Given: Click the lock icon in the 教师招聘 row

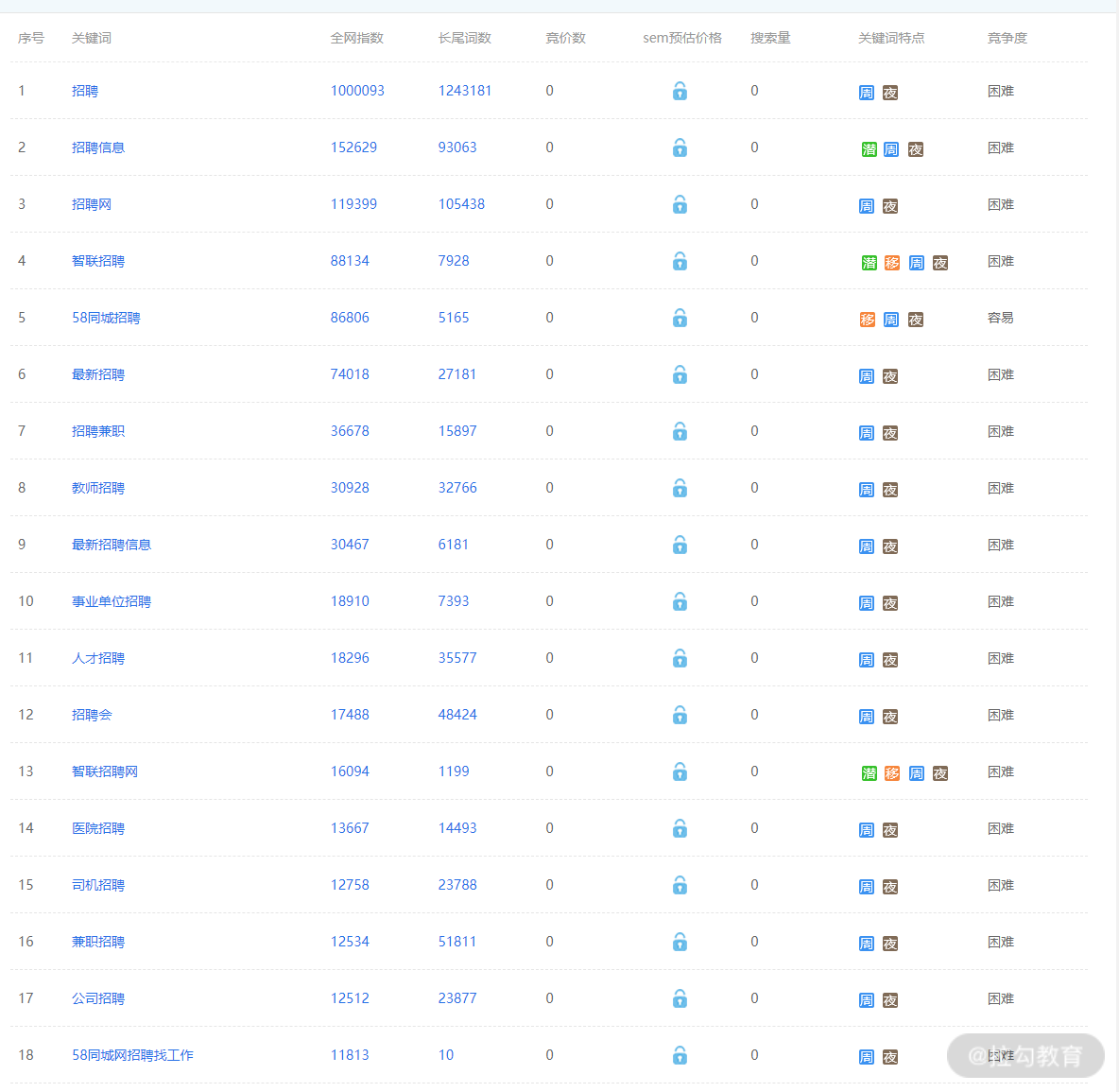Looking at the screenshot, I should click(x=680, y=488).
